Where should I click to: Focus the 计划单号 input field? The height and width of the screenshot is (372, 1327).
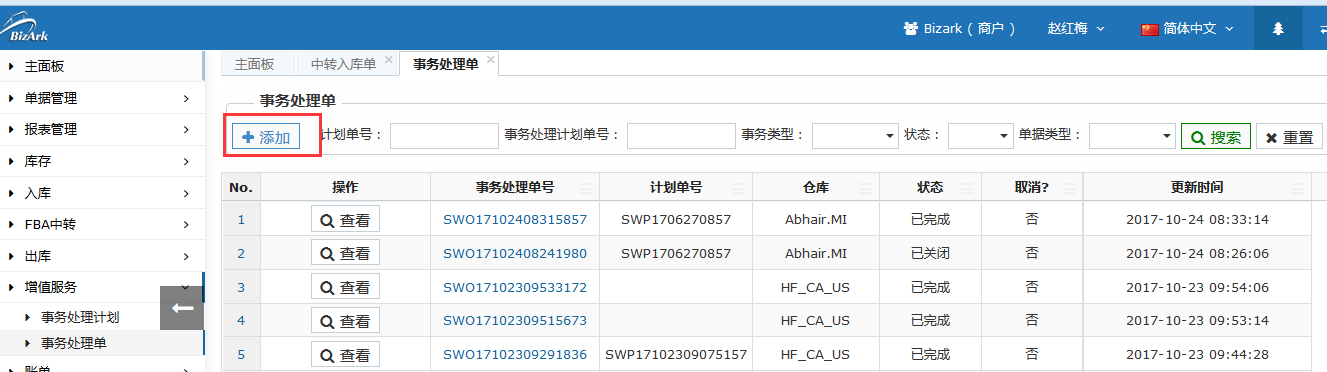444,136
